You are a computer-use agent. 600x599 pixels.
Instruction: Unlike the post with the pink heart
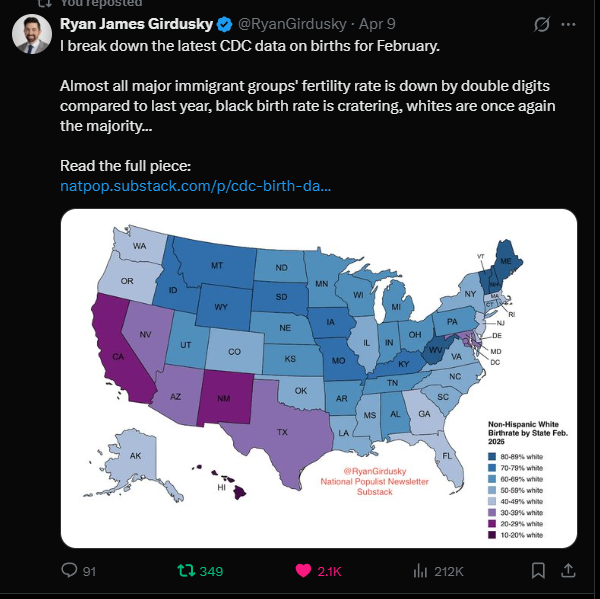click(x=304, y=570)
